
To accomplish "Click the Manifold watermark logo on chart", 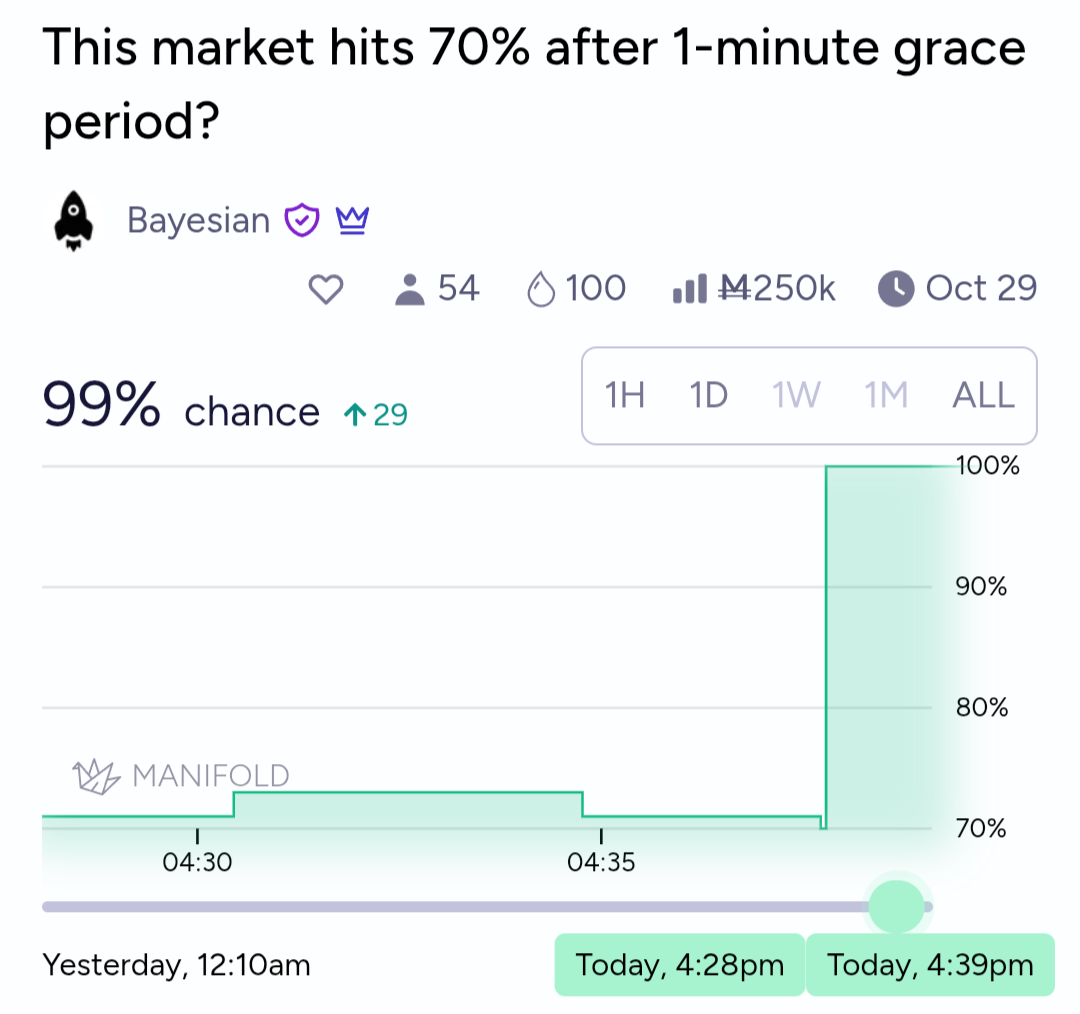I will coord(181,775).
